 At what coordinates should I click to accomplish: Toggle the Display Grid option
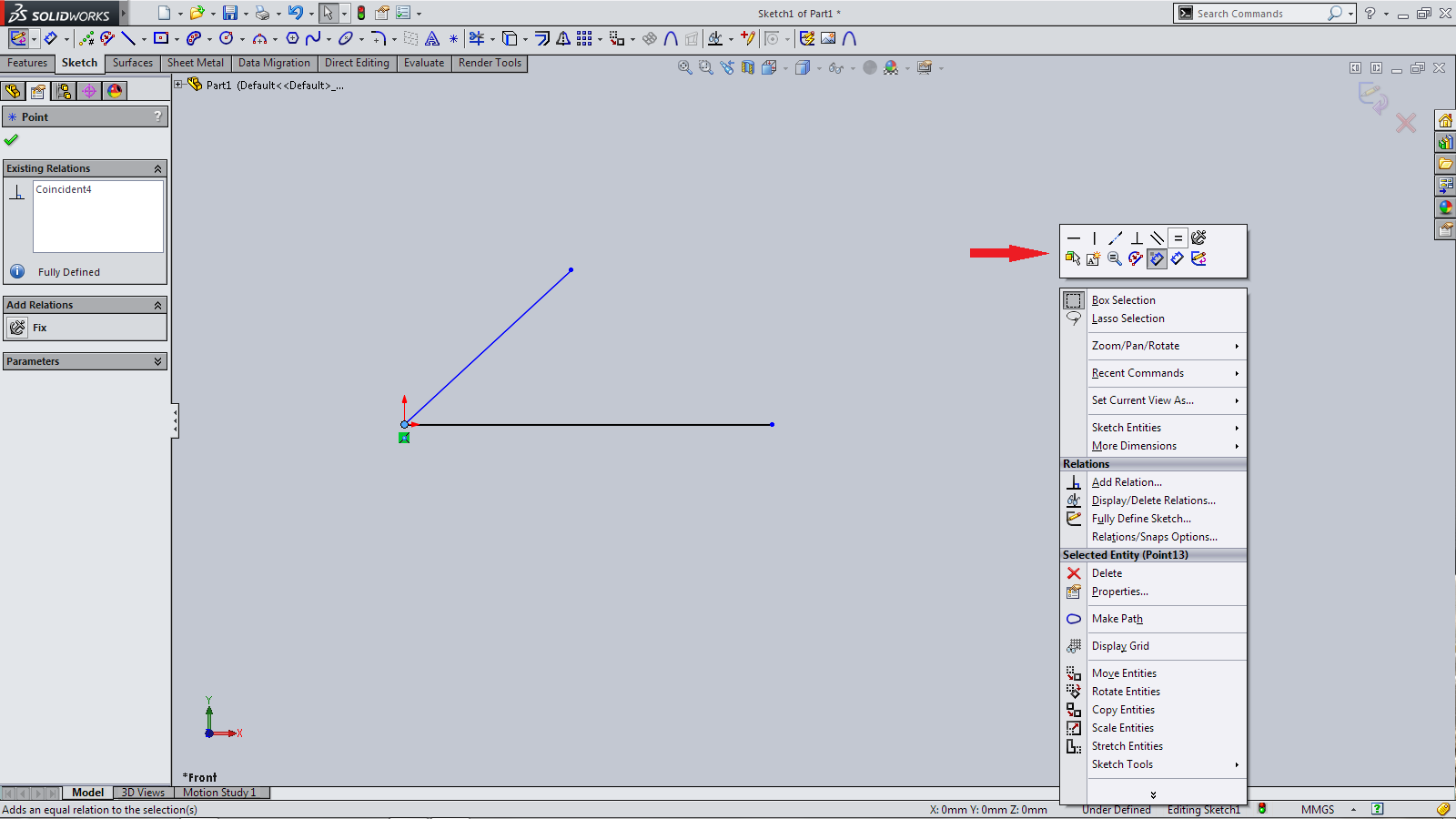[x=1120, y=646]
